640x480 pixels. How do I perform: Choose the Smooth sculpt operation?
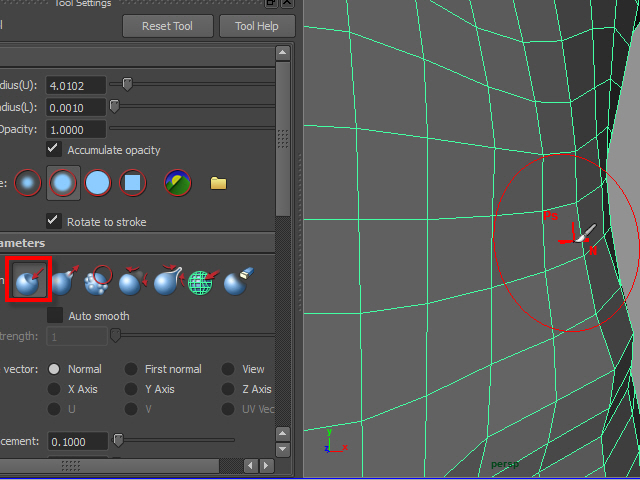click(x=99, y=282)
